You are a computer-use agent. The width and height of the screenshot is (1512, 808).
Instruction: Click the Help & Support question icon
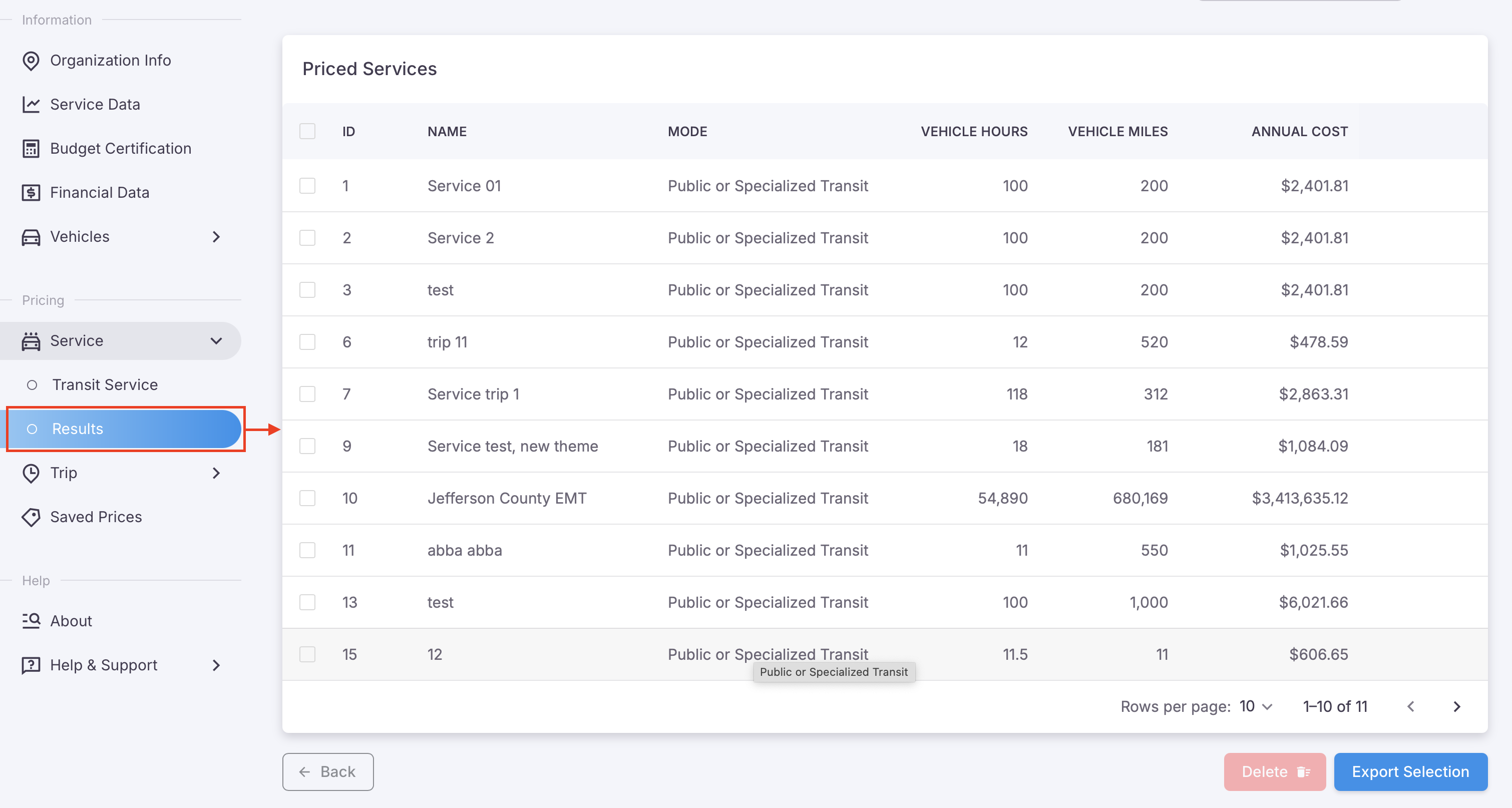click(31, 665)
